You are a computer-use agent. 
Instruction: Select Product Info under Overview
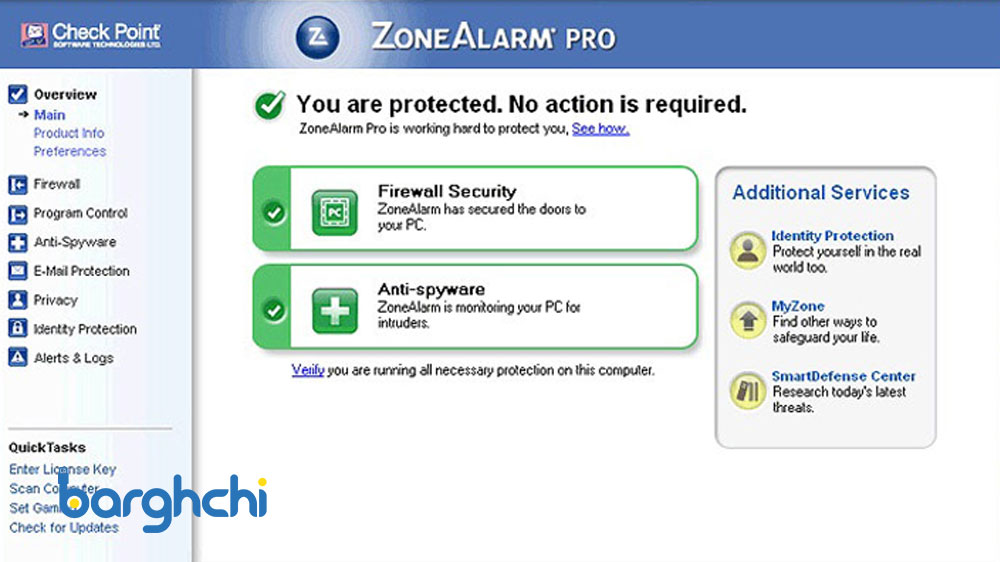69,133
